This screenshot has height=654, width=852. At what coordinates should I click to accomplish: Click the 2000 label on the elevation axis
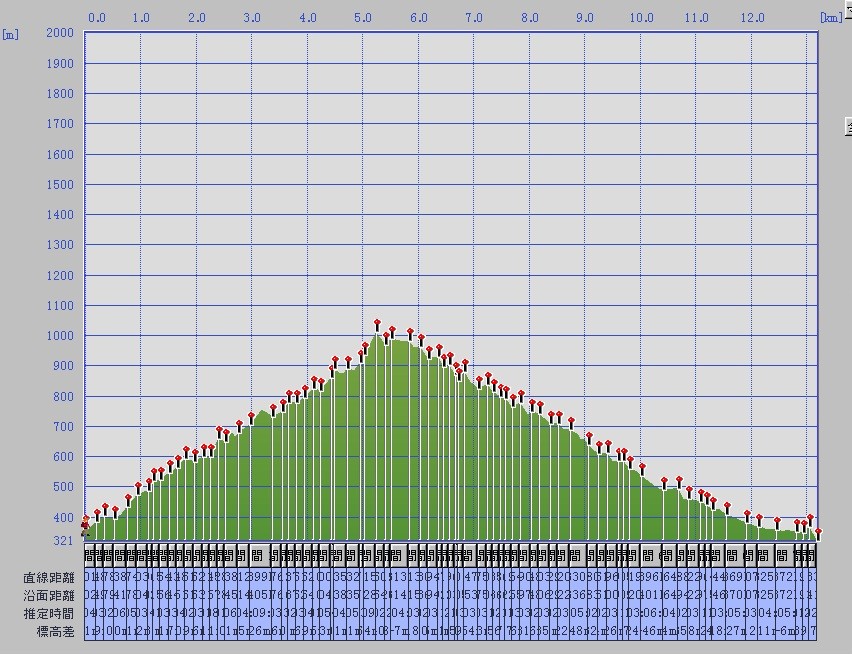(x=60, y=33)
